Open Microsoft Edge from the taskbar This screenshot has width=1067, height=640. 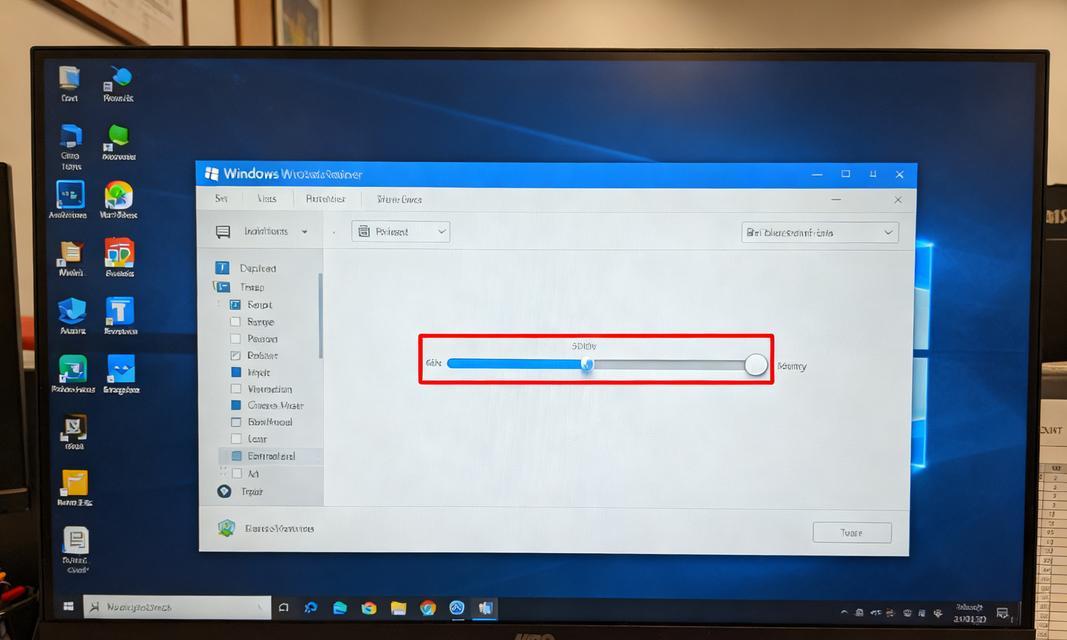(340, 607)
